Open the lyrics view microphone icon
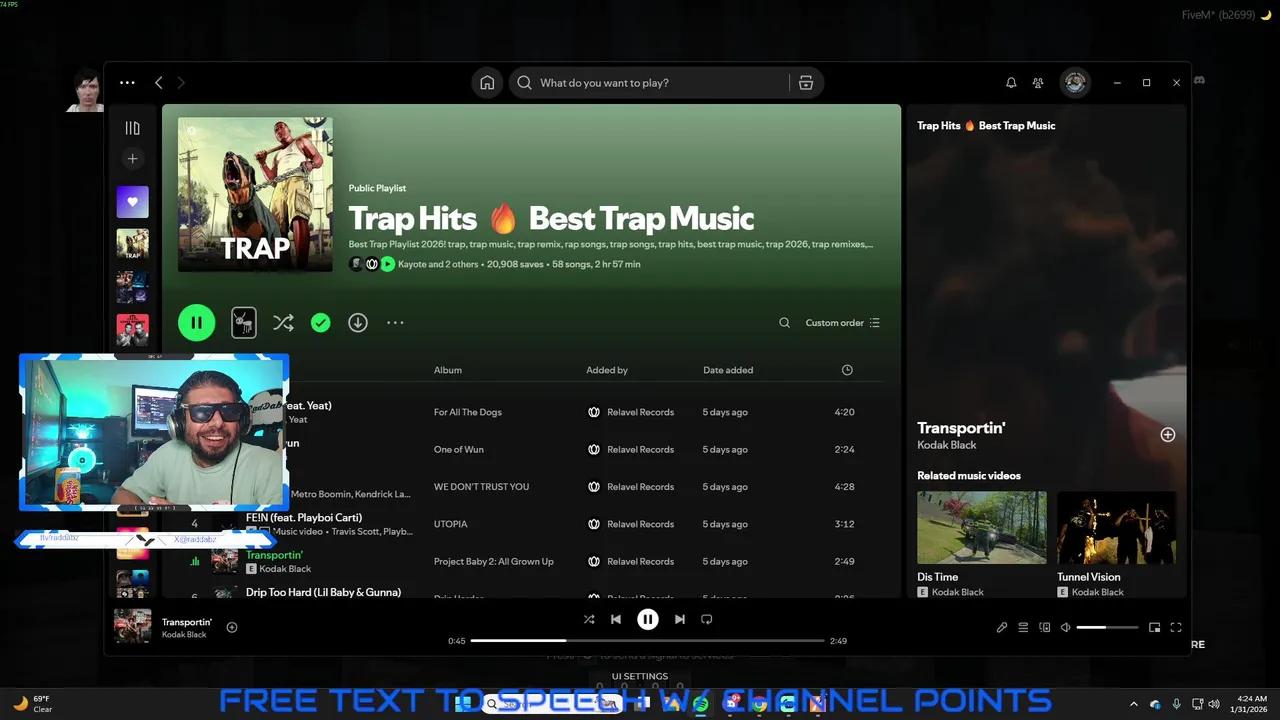 [x=1002, y=627]
